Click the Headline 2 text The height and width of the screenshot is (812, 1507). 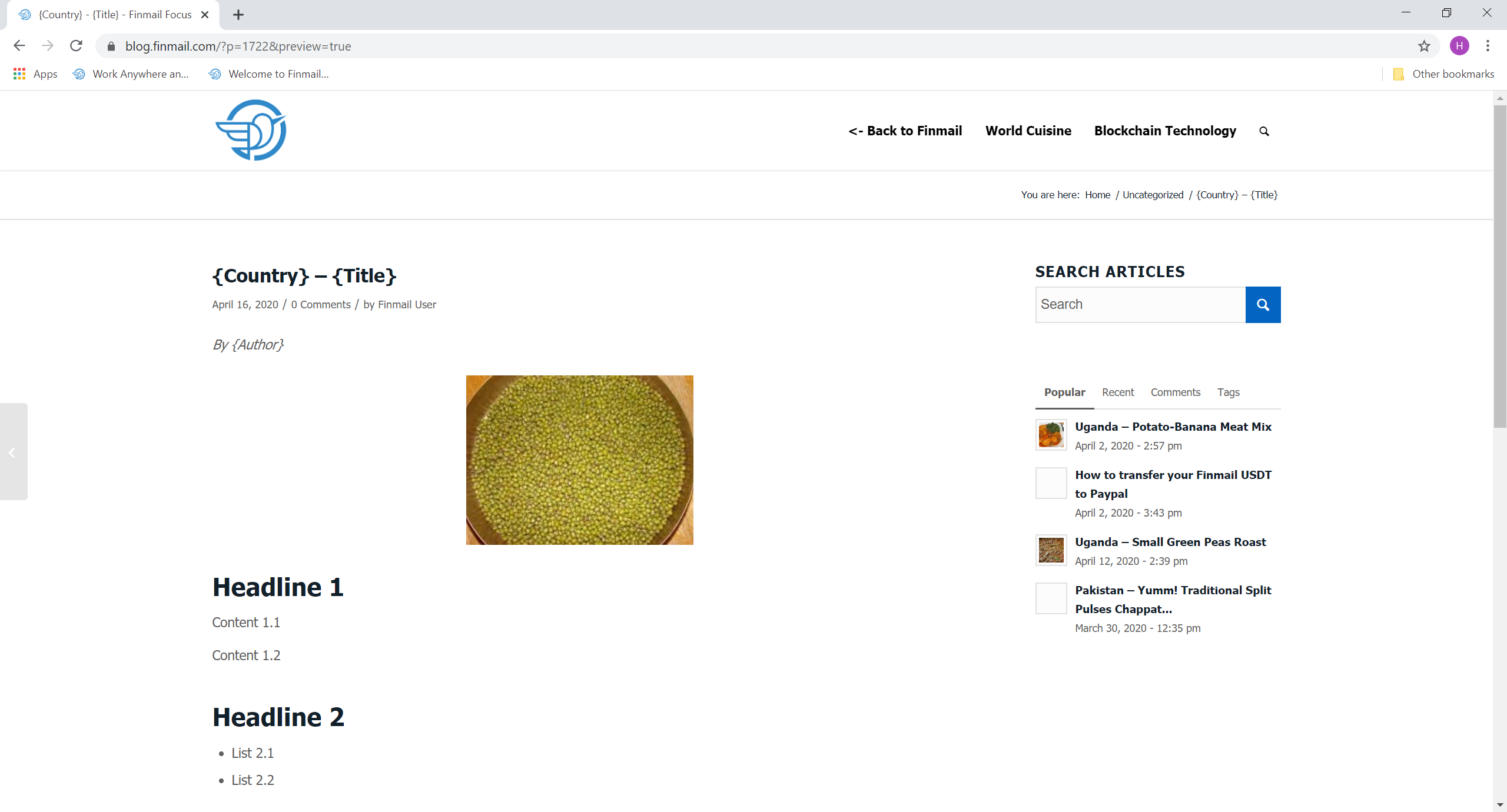278,717
